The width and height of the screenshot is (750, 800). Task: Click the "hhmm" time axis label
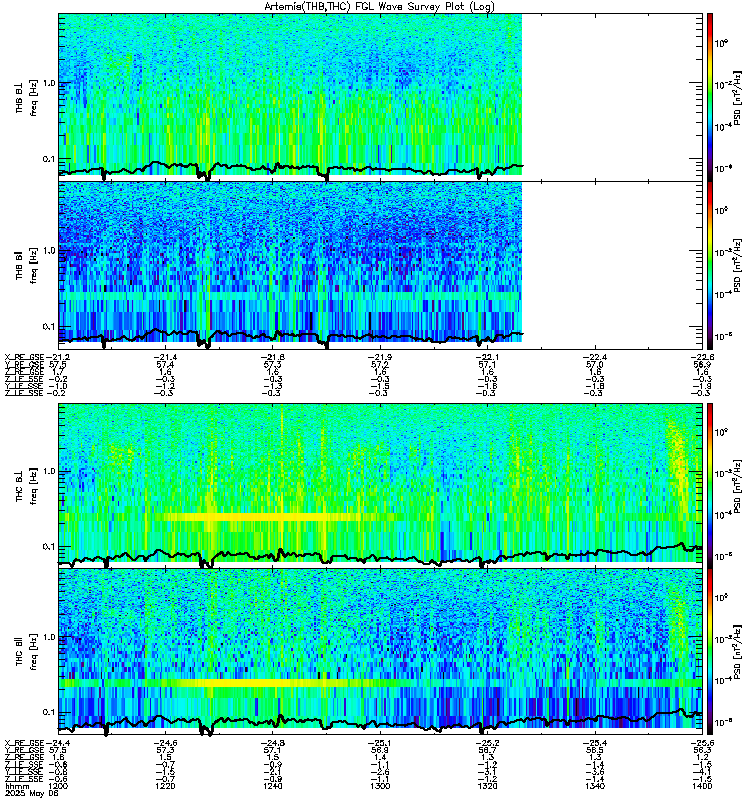(15, 786)
